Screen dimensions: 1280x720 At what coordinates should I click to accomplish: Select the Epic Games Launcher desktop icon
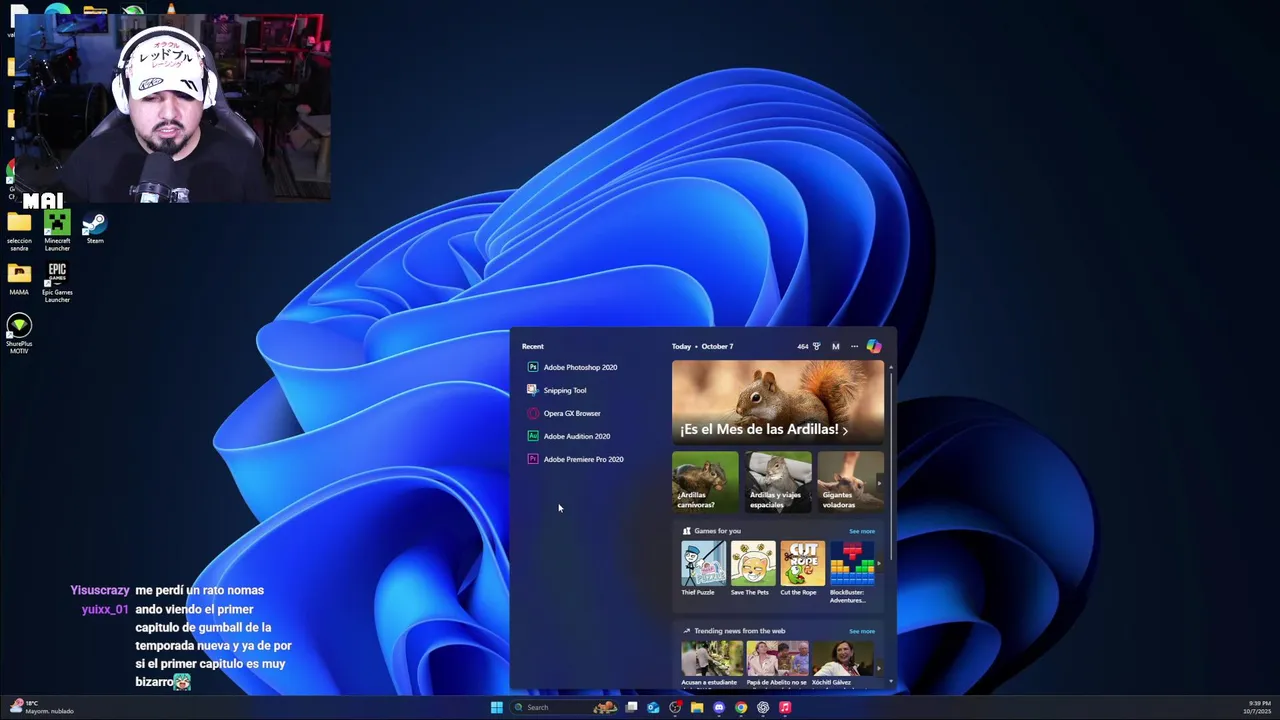57,282
